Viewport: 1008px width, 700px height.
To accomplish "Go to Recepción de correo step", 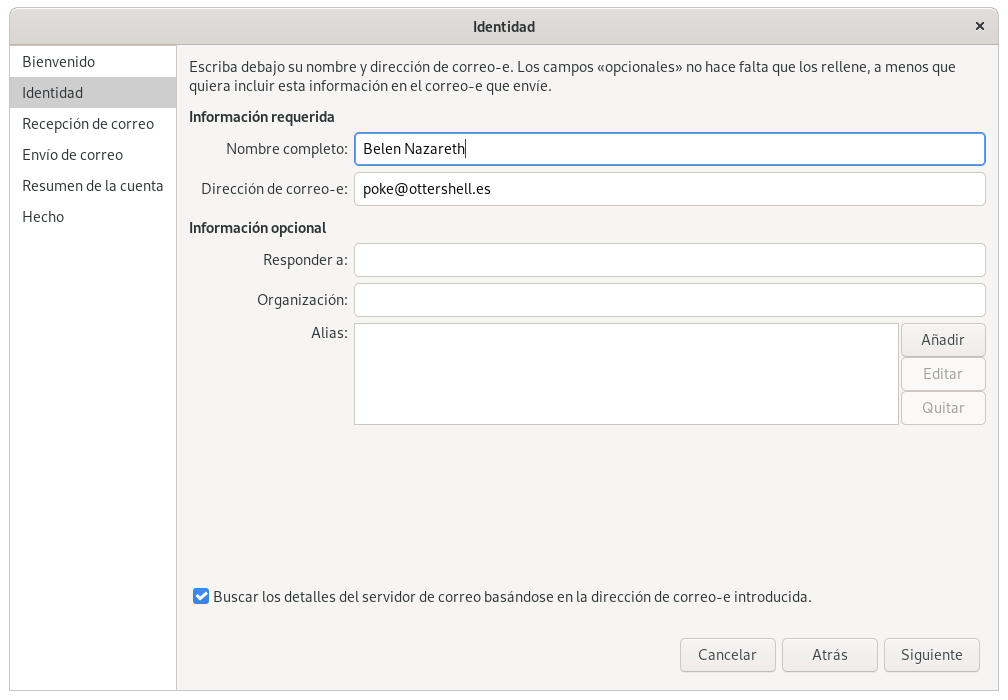I will 88,124.
